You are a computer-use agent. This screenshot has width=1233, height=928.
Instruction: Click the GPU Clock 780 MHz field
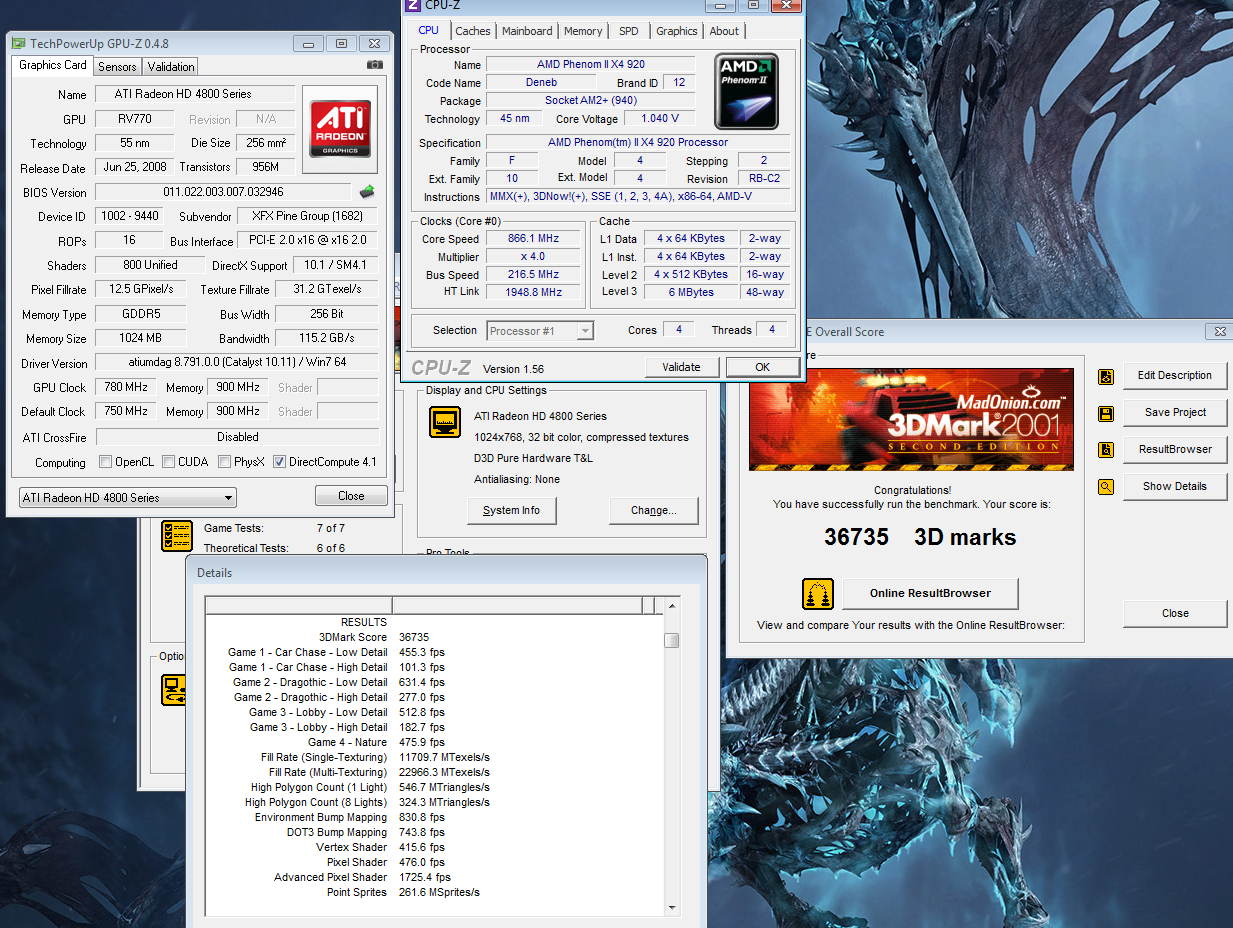coord(127,387)
